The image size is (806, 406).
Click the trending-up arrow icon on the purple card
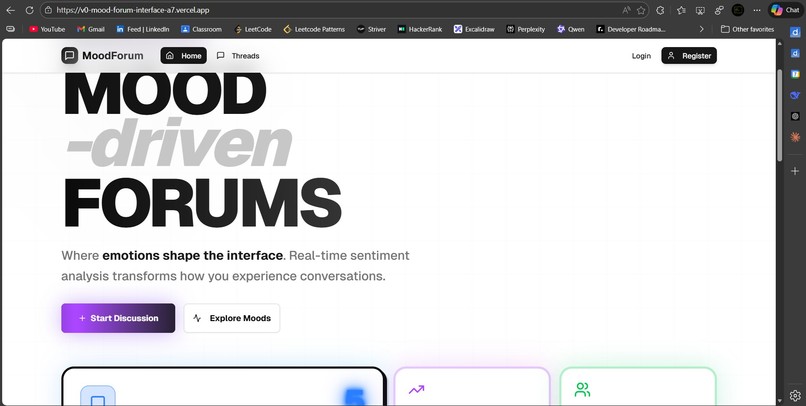coord(416,390)
